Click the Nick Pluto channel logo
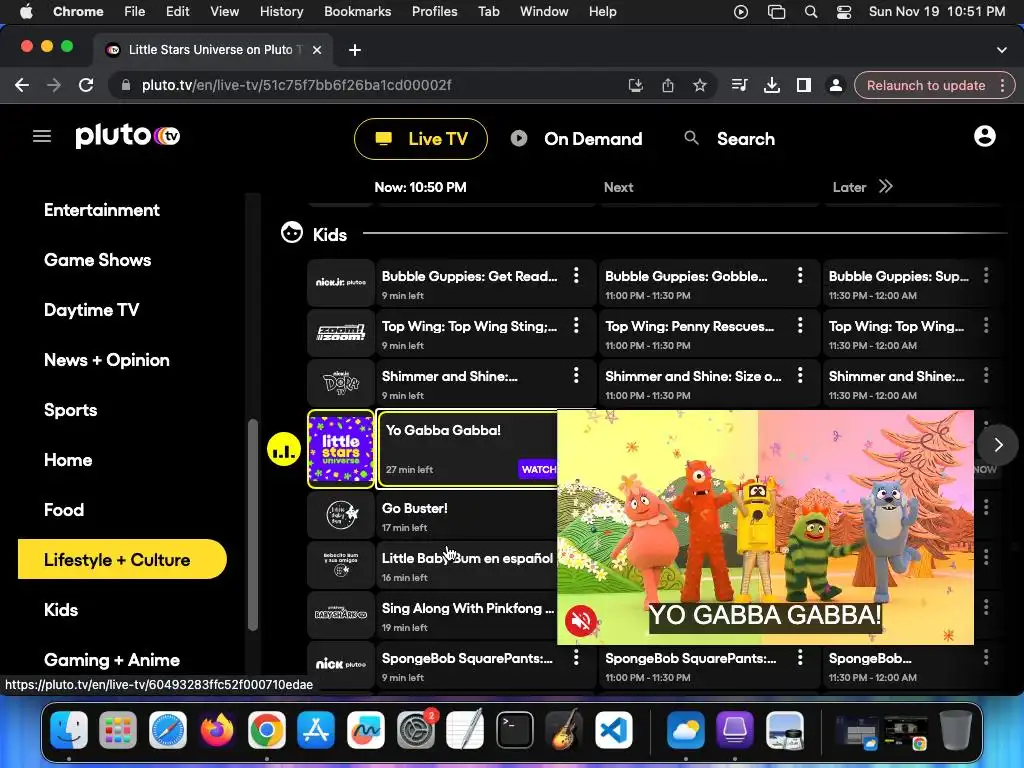This screenshot has height=768, width=1024. [x=341, y=664]
